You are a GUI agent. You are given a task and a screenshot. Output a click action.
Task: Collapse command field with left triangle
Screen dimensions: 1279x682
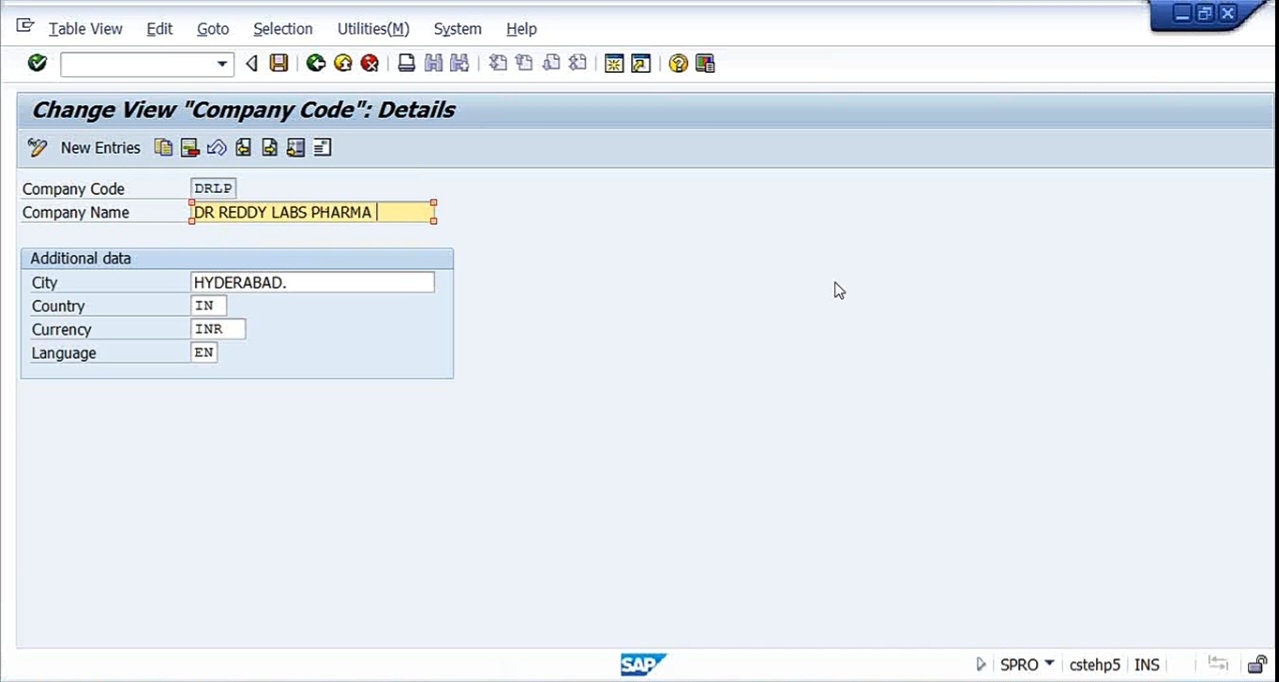coord(251,64)
